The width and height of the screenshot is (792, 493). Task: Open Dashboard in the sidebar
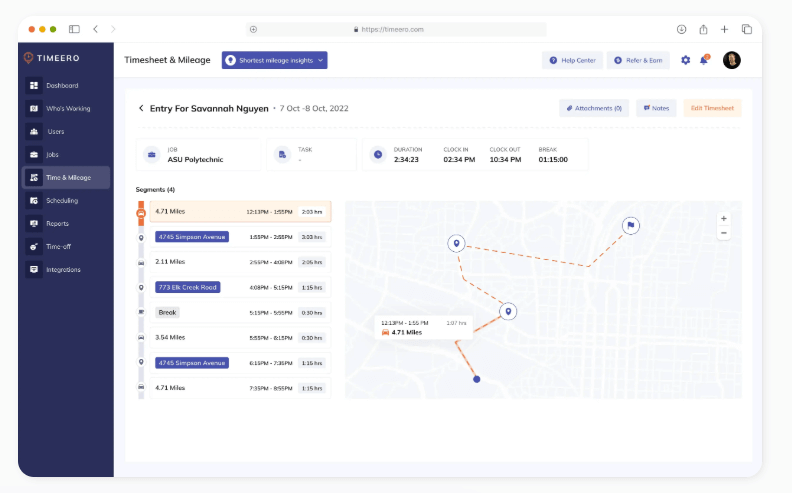pos(61,85)
